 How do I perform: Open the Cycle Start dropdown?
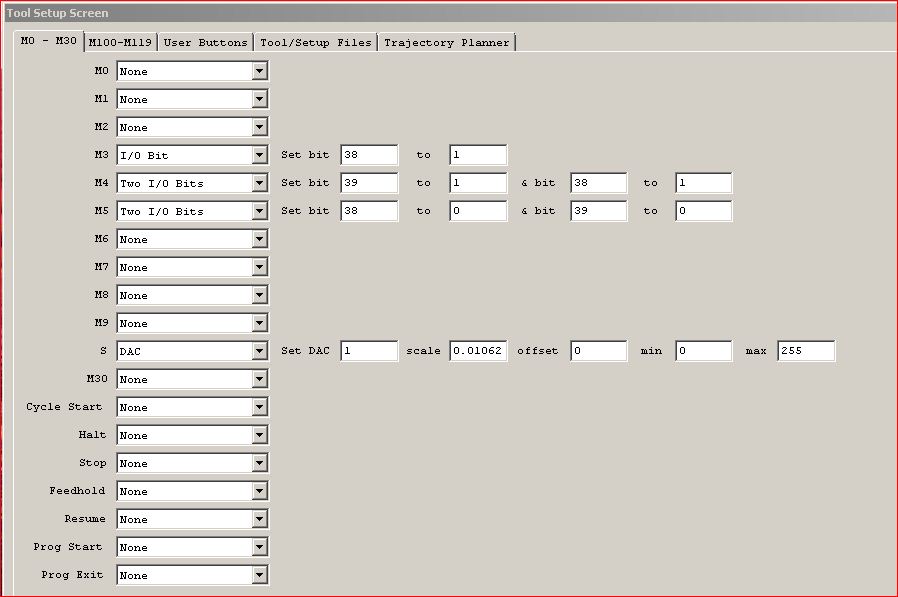(259, 408)
